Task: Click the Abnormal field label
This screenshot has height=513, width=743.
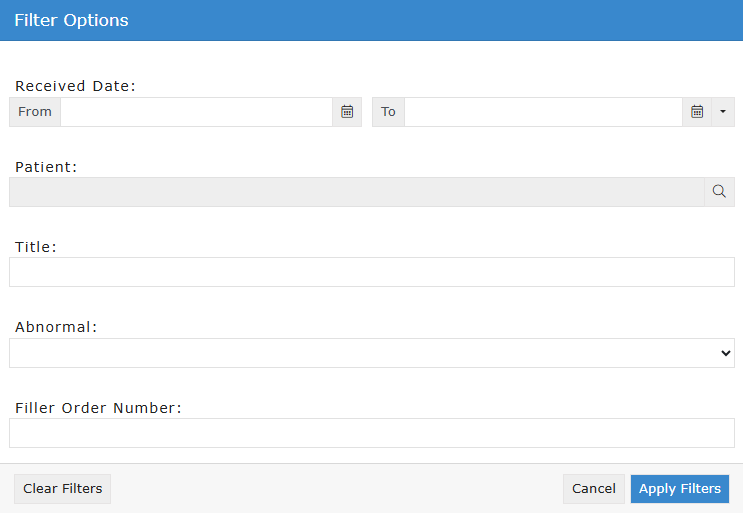Action: [x=56, y=327]
